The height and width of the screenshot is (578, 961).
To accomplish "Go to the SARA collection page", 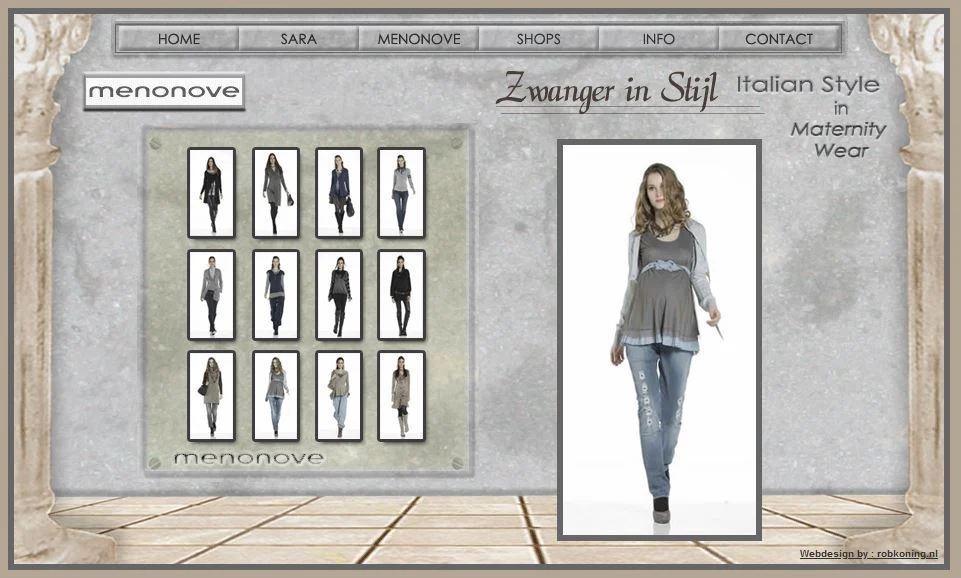I will 298,39.
